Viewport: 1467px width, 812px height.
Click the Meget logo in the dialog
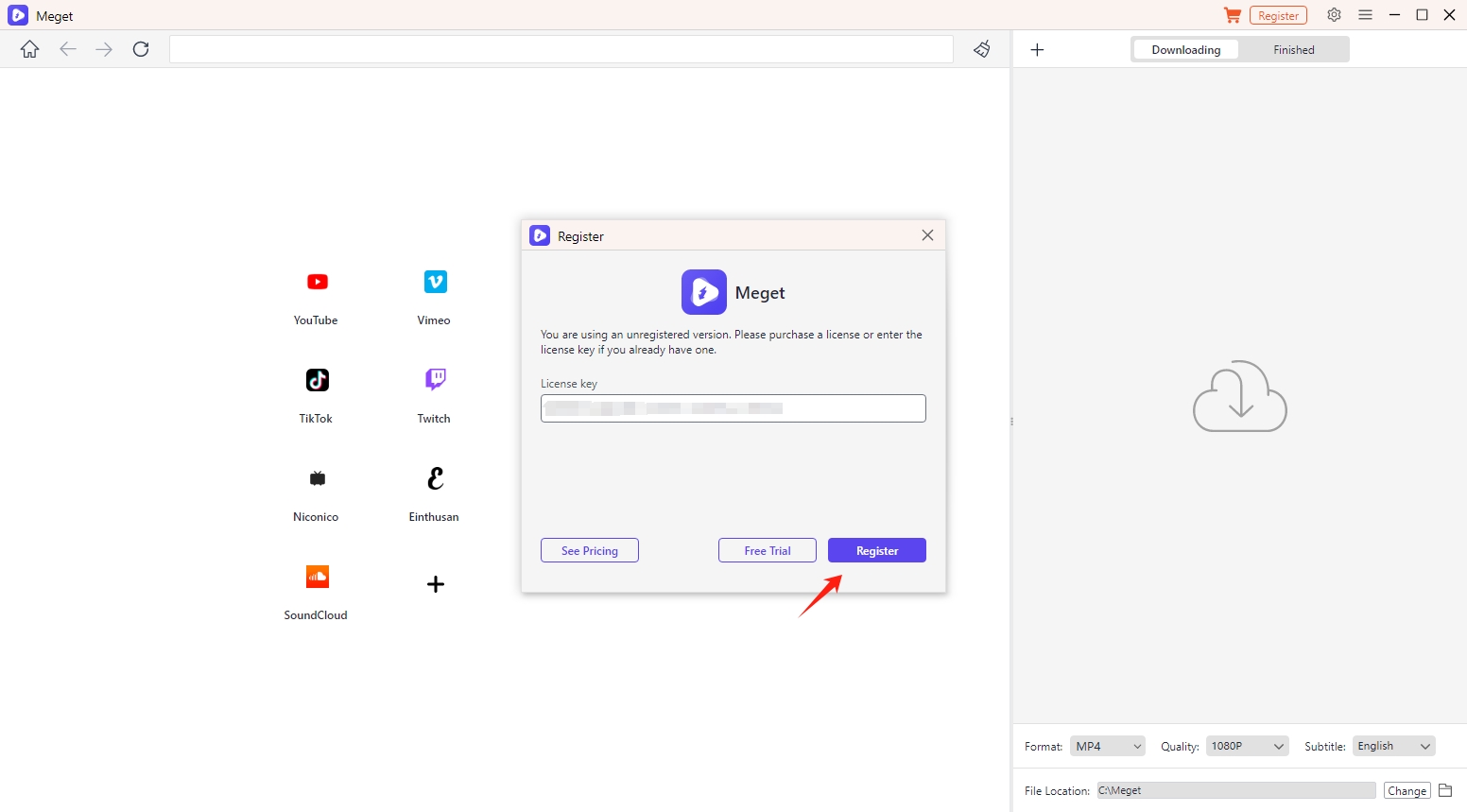click(x=704, y=292)
